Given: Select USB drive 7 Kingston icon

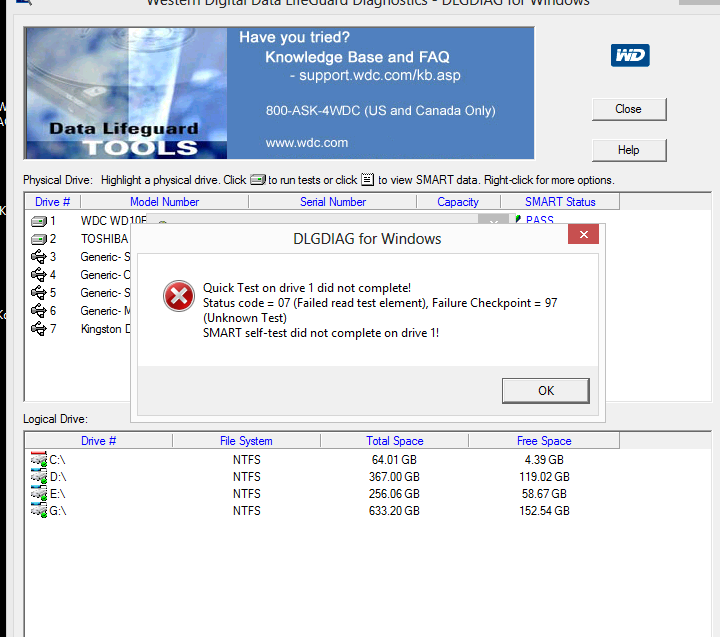Looking at the screenshot, I should coord(39,329).
